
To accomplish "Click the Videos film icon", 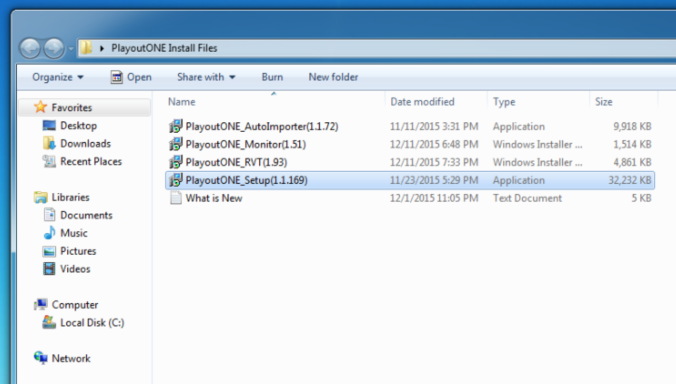I will click(x=49, y=268).
